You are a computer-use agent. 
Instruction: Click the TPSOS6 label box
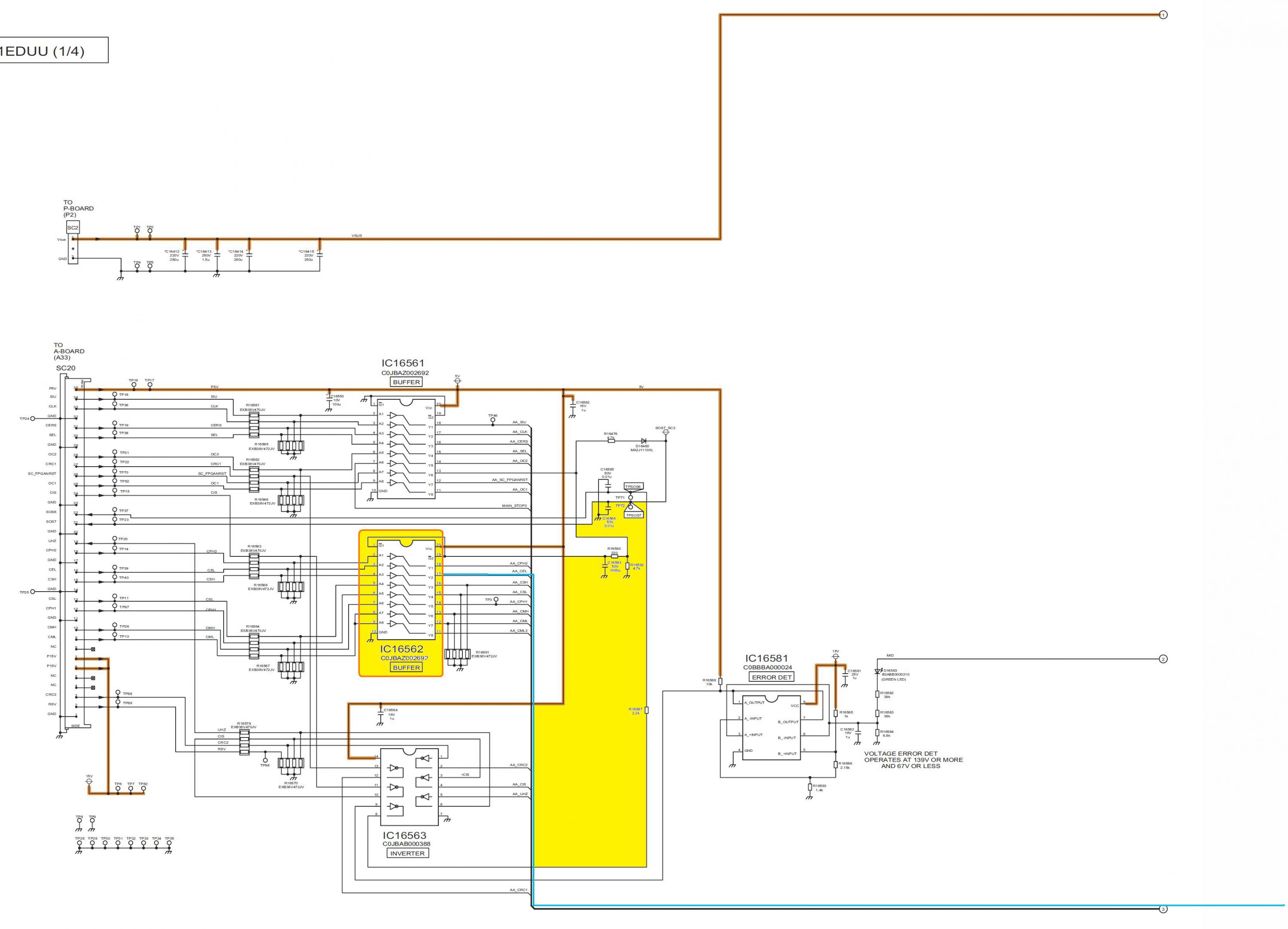(x=633, y=487)
